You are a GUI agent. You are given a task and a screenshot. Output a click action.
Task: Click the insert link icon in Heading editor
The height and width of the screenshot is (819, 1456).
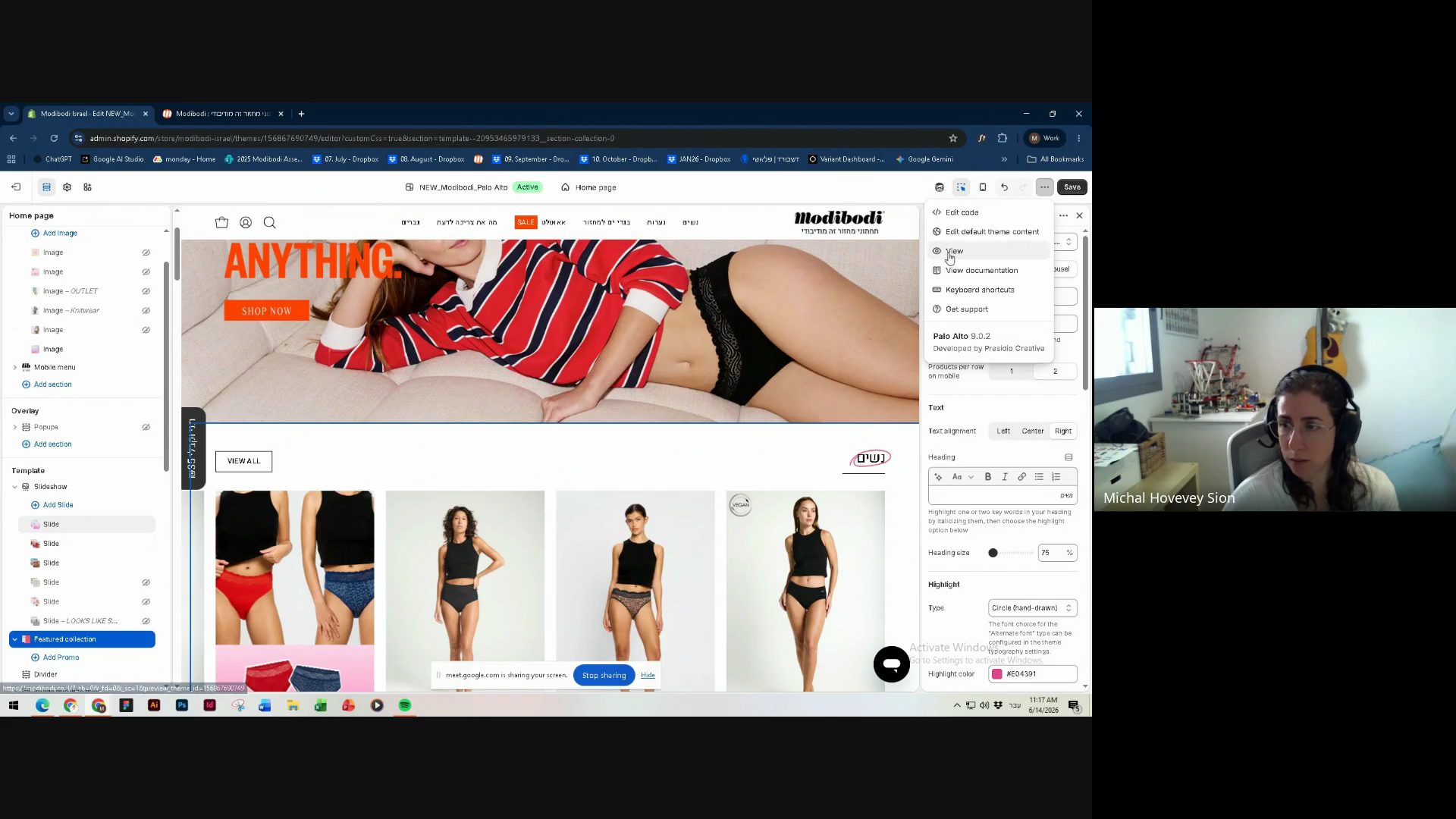1022,477
